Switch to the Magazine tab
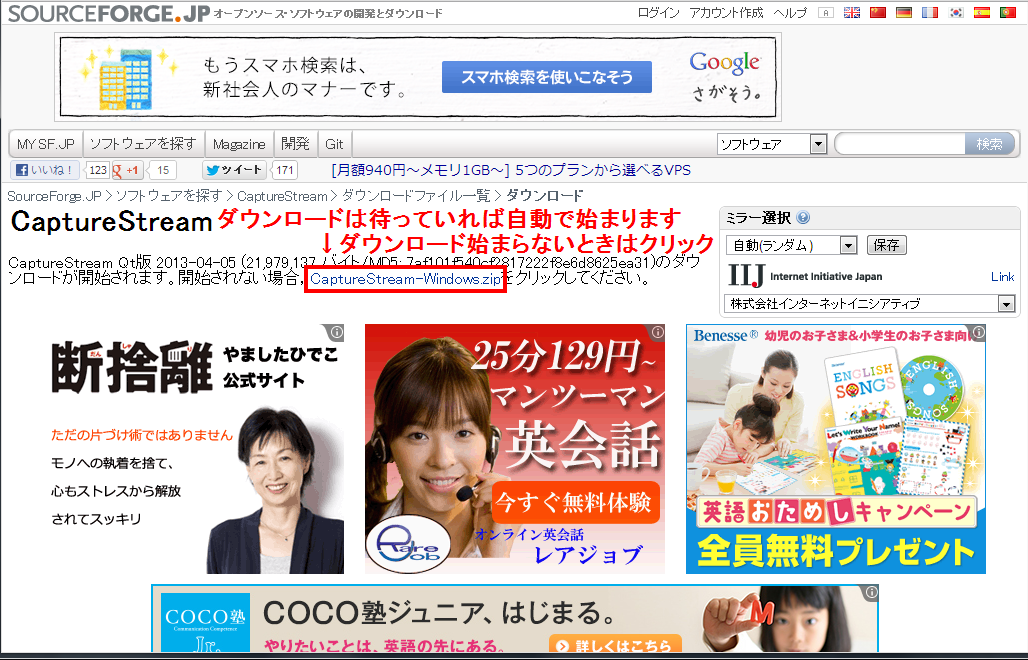This screenshot has width=1028, height=660. coord(238,143)
